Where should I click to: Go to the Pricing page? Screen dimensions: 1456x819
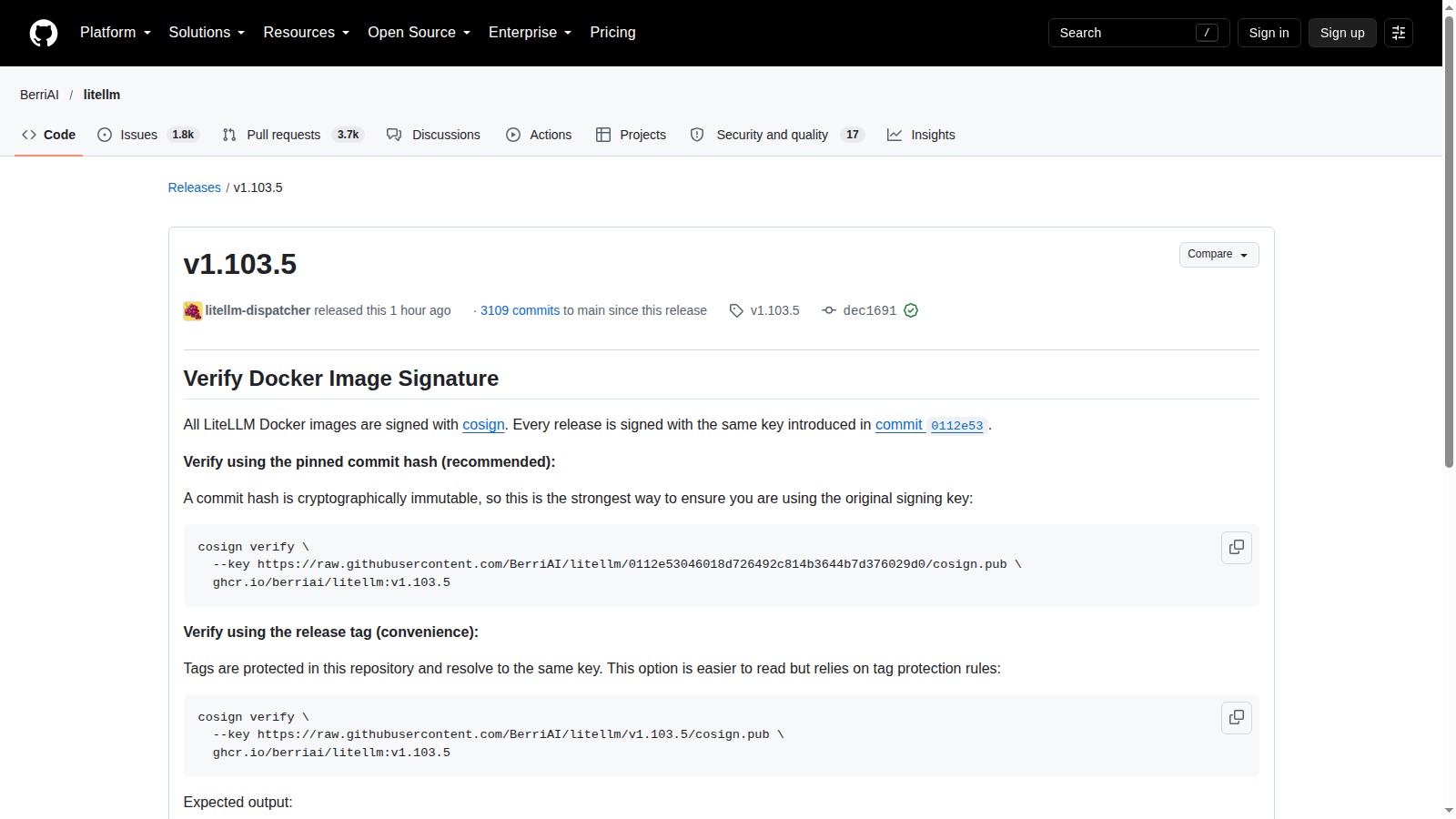click(x=612, y=33)
